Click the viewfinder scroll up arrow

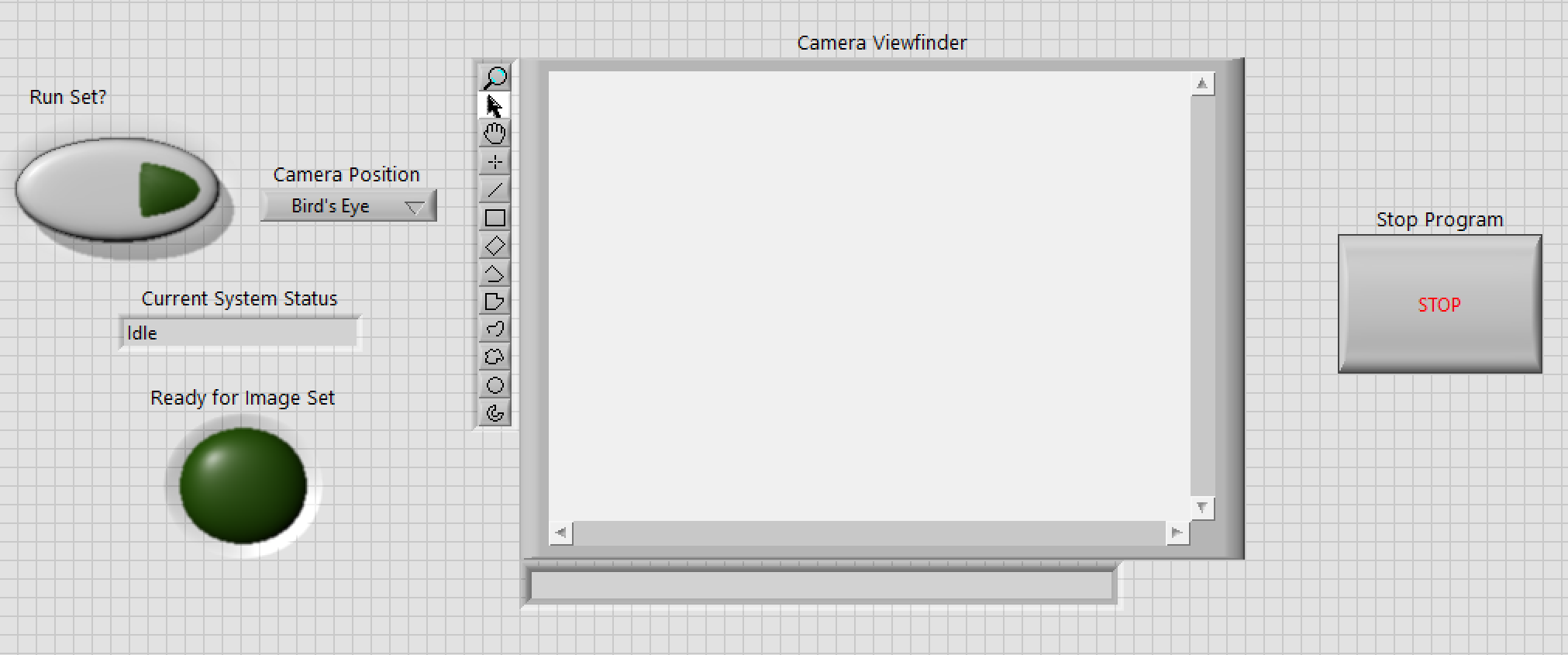point(1202,84)
